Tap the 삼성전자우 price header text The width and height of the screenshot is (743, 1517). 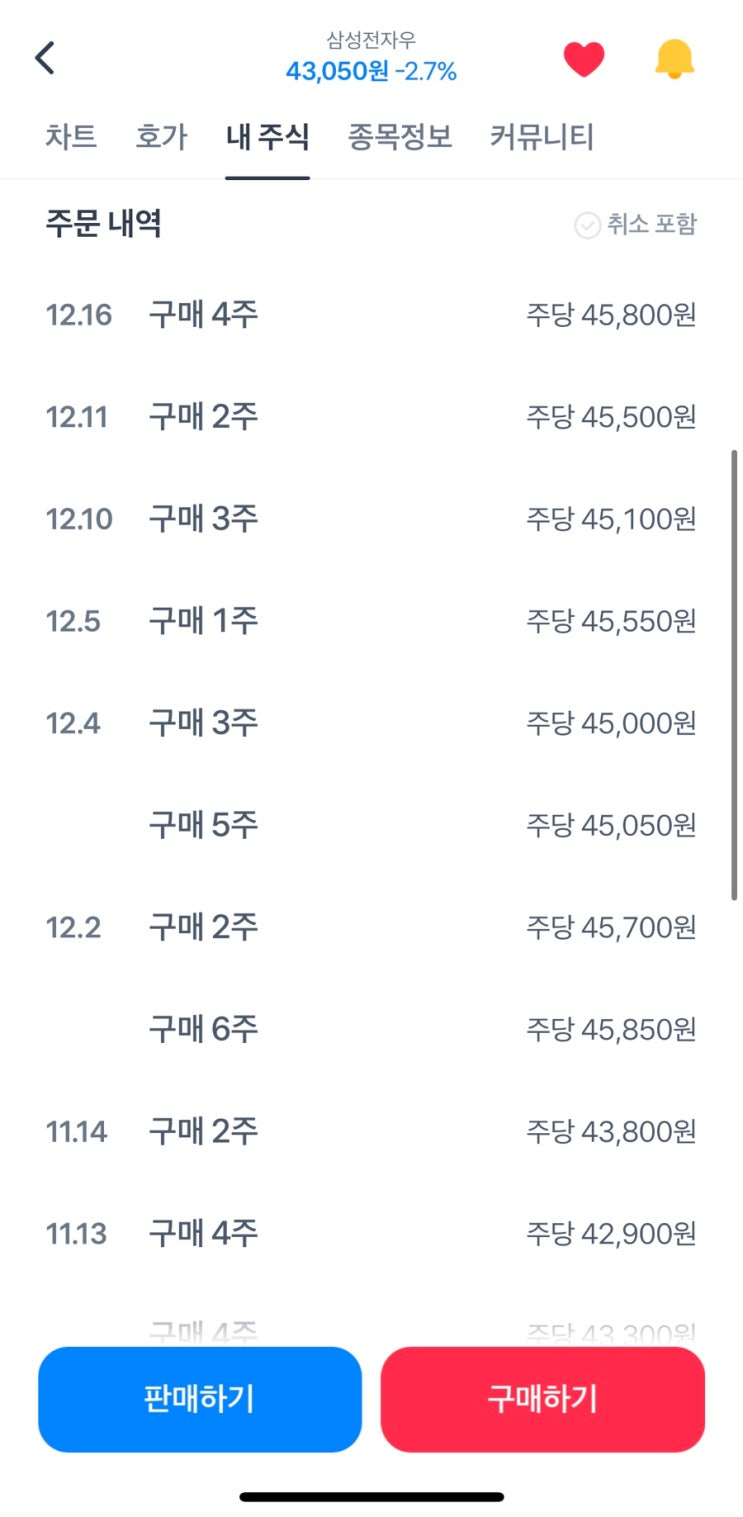(x=371, y=58)
